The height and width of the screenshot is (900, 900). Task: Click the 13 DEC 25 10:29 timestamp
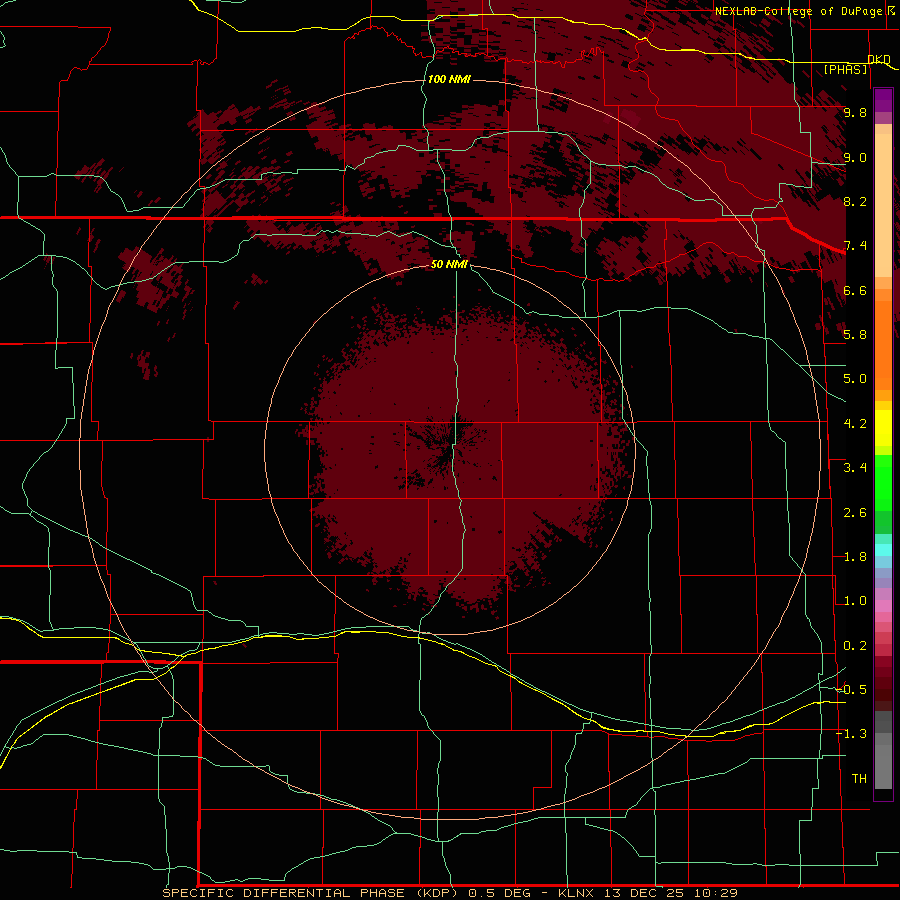pos(670,893)
